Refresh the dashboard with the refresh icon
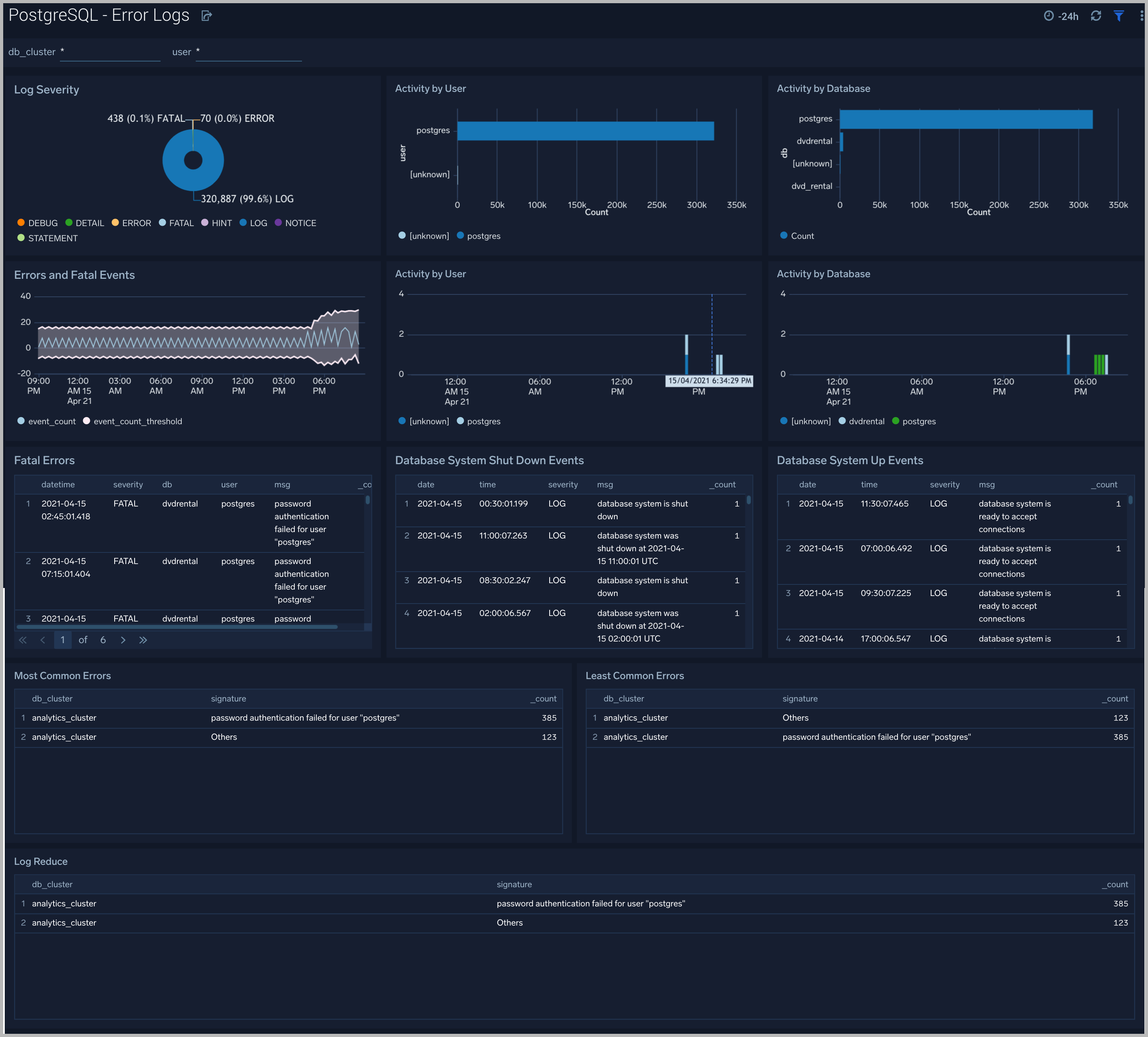Viewport: 1148px width, 1037px height. point(1096,16)
